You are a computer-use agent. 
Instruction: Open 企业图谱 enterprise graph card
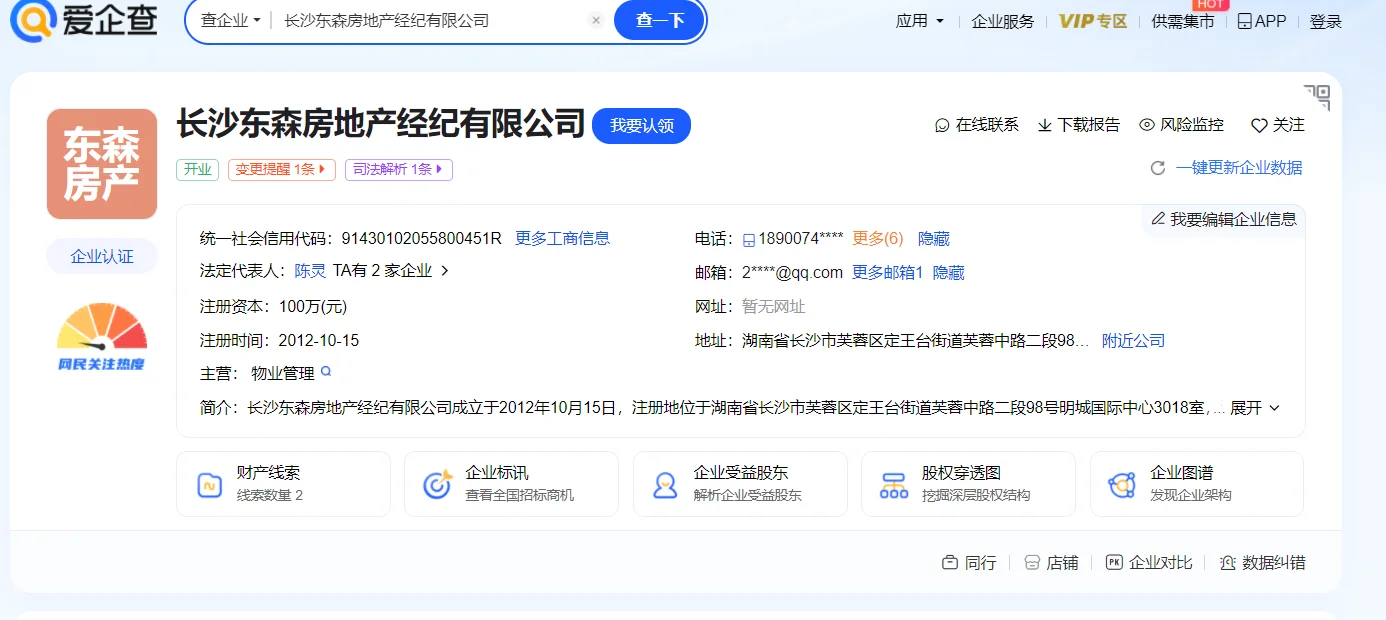(x=1196, y=484)
